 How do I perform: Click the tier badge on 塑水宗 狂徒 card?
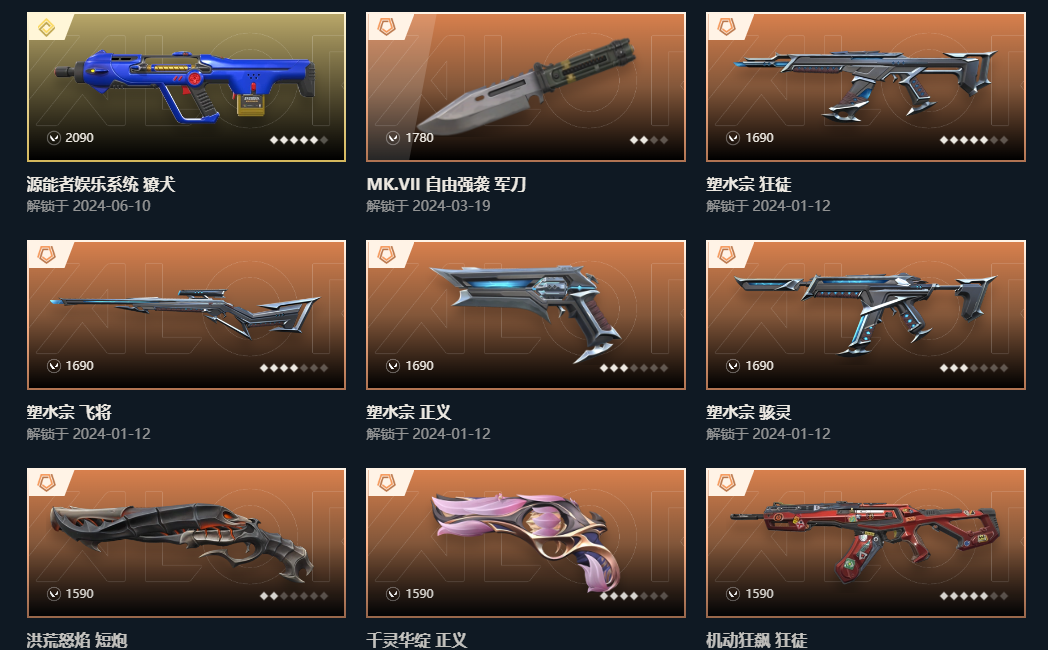coord(727,27)
